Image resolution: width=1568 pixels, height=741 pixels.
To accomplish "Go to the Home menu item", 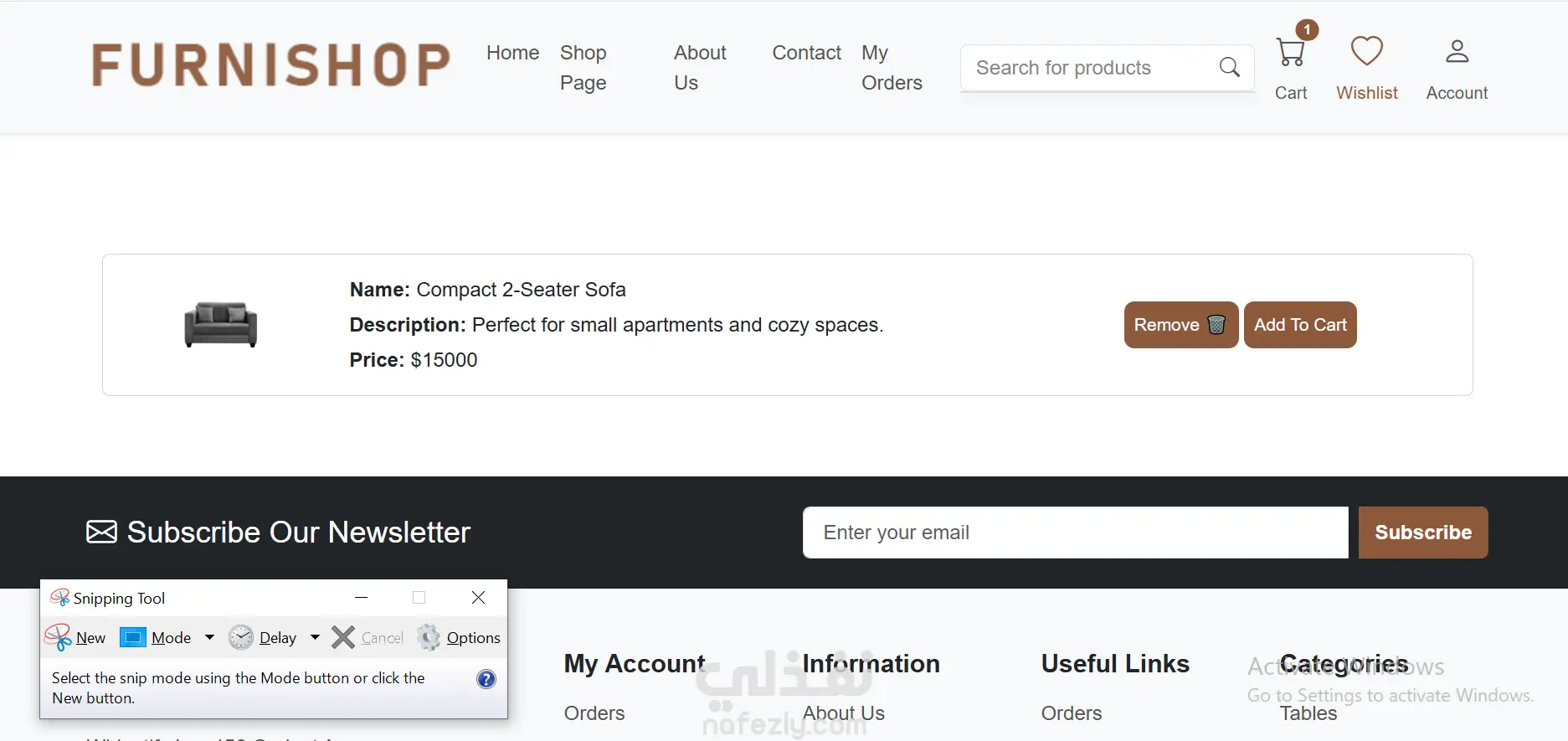I will pyautogui.click(x=512, y=53).
